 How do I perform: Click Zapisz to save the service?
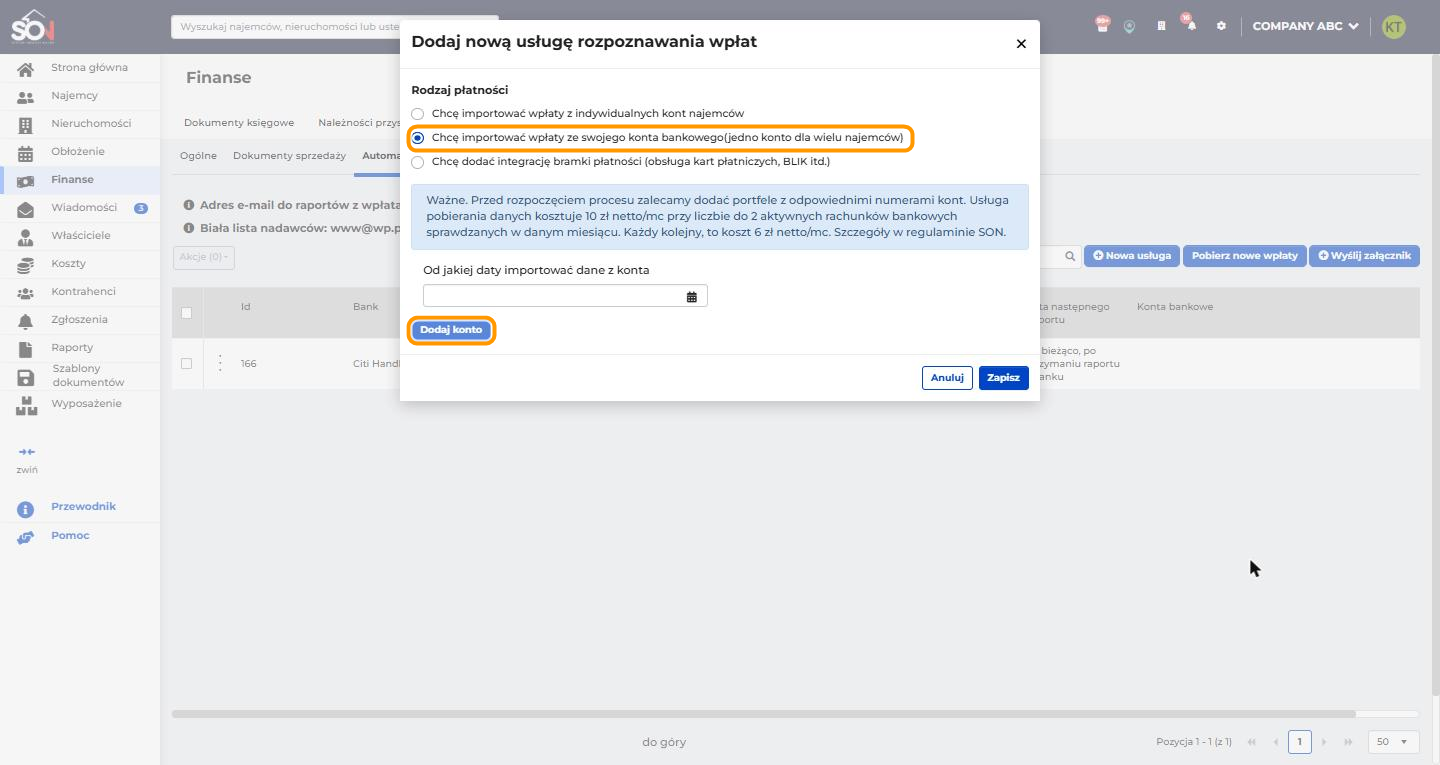(x=1003, y=378)
